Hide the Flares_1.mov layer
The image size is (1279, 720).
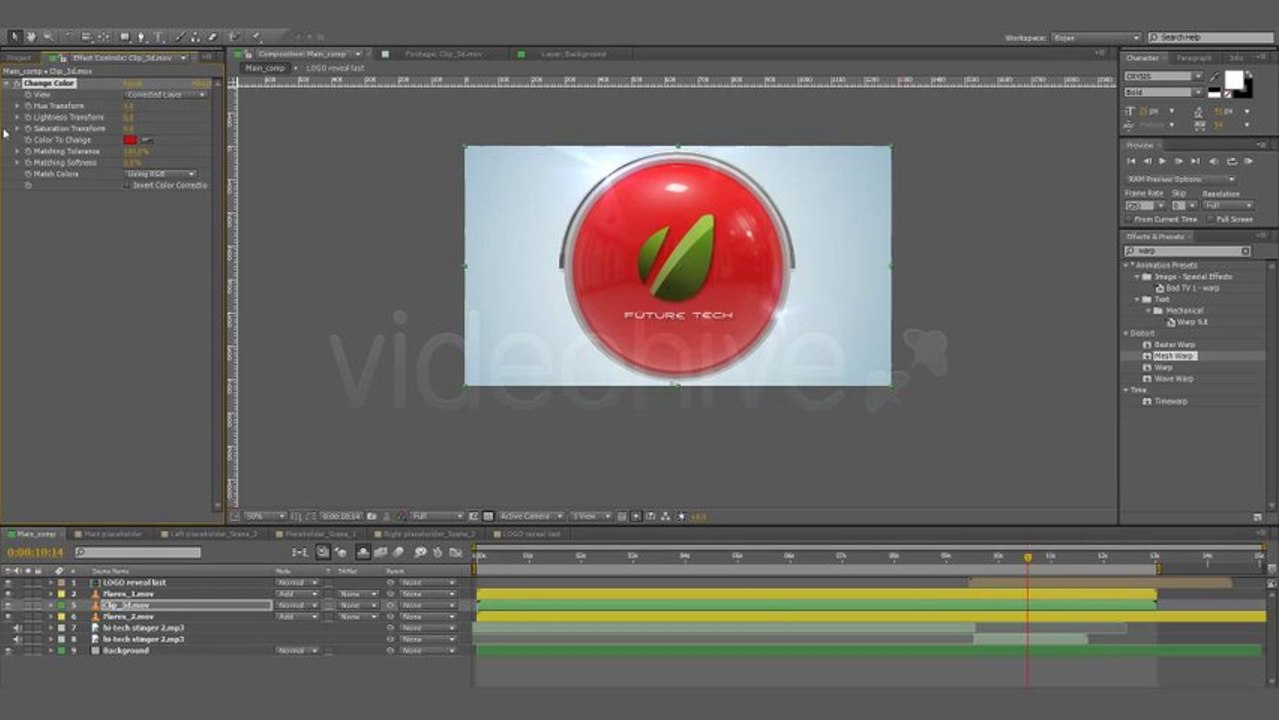click(x=8, y=594)
